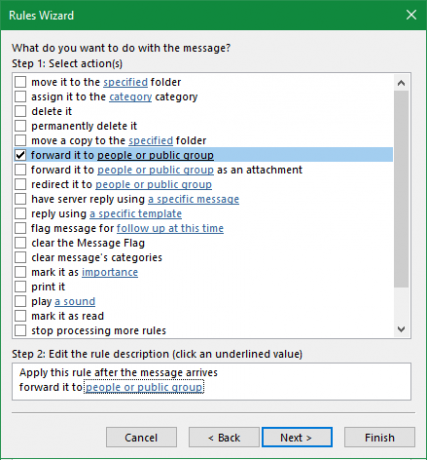
Task: Enable the 'delete it' action checkbox
Action: [x=20, y=111]
